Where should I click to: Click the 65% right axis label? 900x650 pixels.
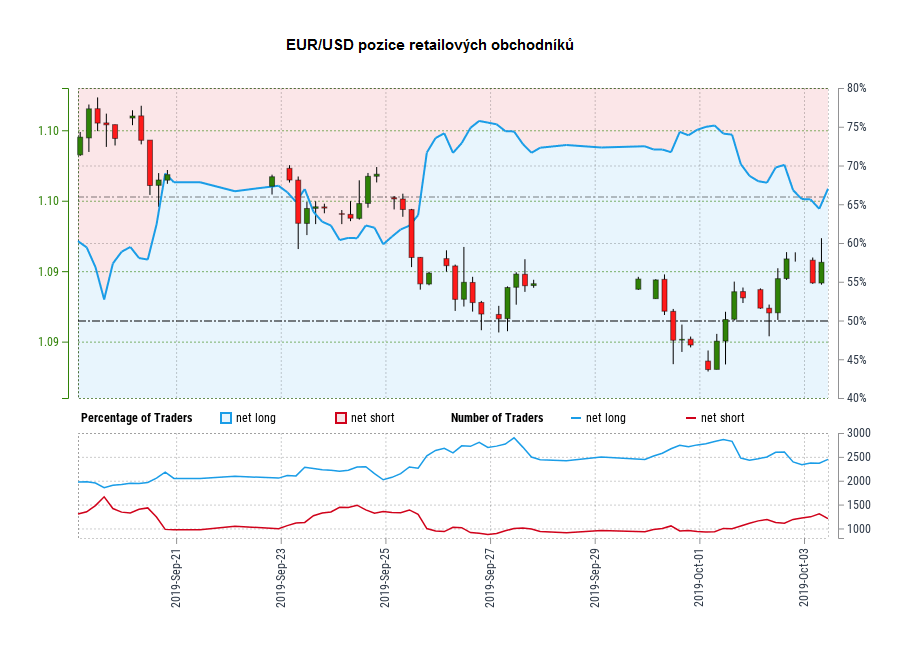coord(856,205)
